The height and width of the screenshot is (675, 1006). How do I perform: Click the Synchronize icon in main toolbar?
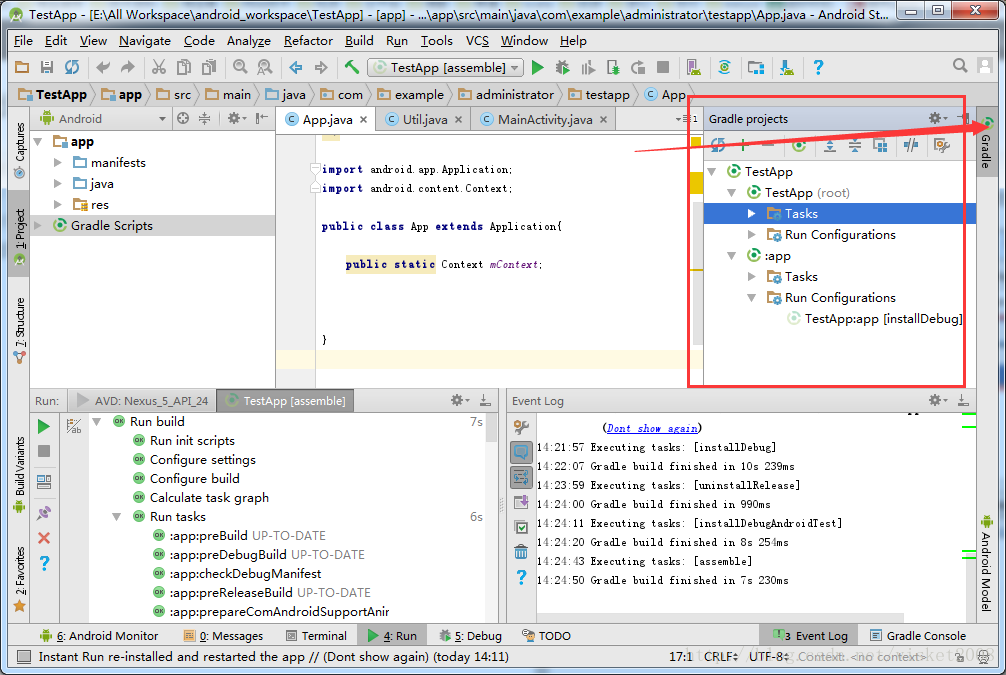coord(72,67)
